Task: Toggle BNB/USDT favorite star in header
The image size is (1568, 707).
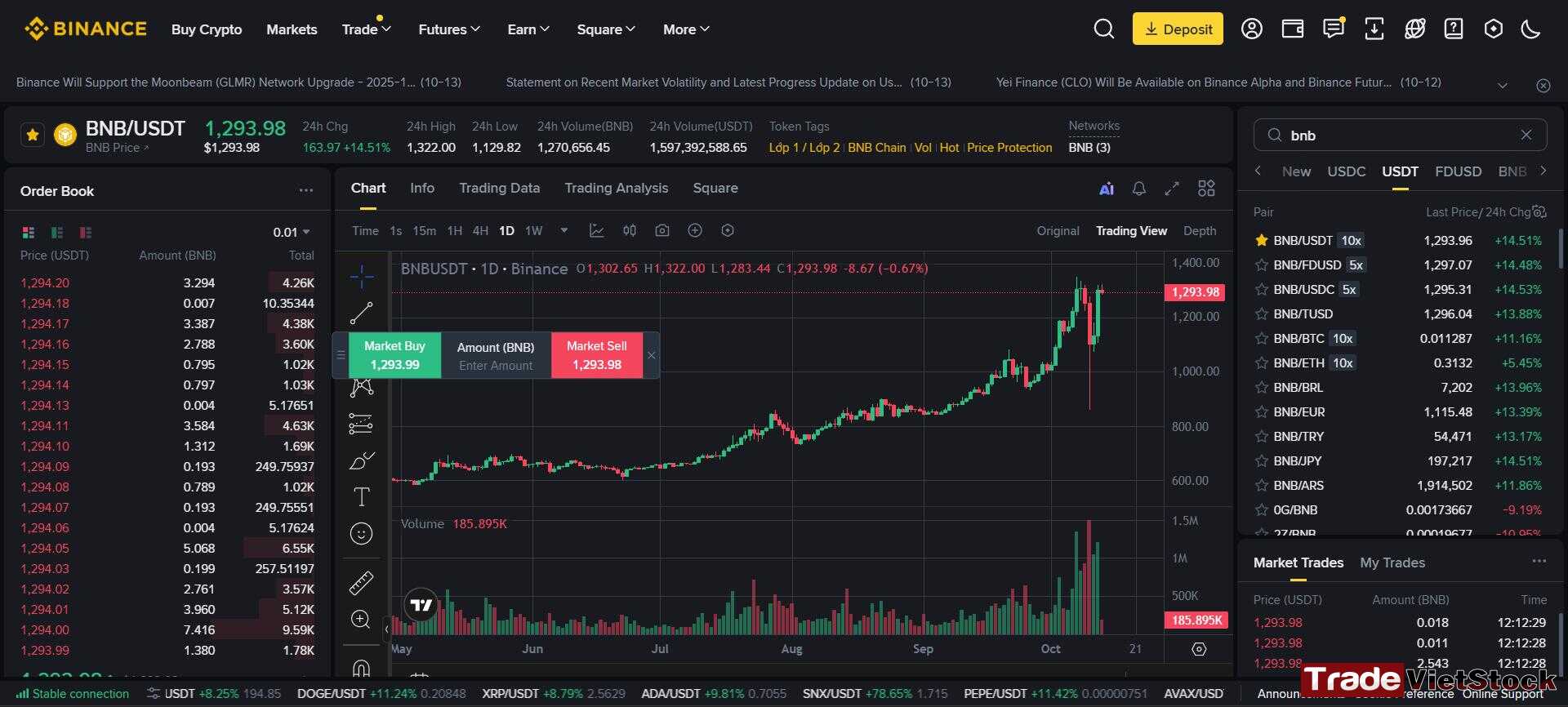Action: pos(33,135)
